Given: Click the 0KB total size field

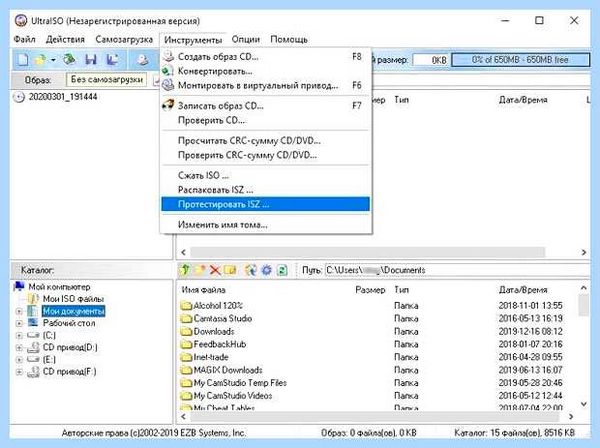Looking at the screenshot, I should [x=431, y=60].
